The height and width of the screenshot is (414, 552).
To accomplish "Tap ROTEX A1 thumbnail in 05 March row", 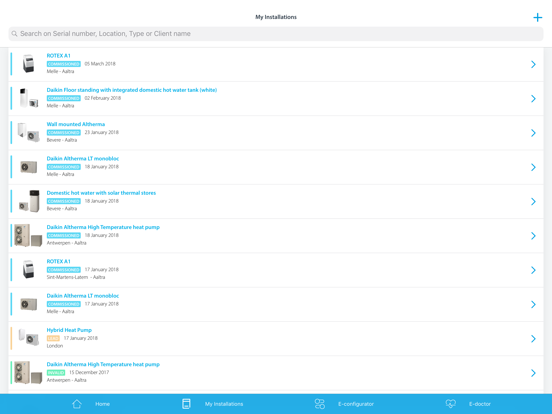I will (29, 64).
